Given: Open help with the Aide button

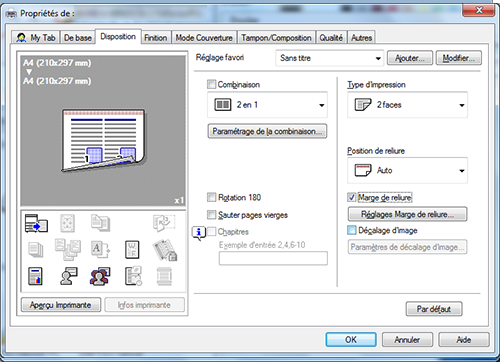Looking at the screenshot, I should tap(464, 340).
